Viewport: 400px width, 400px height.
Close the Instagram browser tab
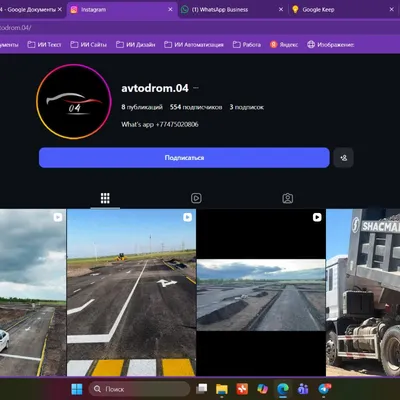click(x=170, y=9)
